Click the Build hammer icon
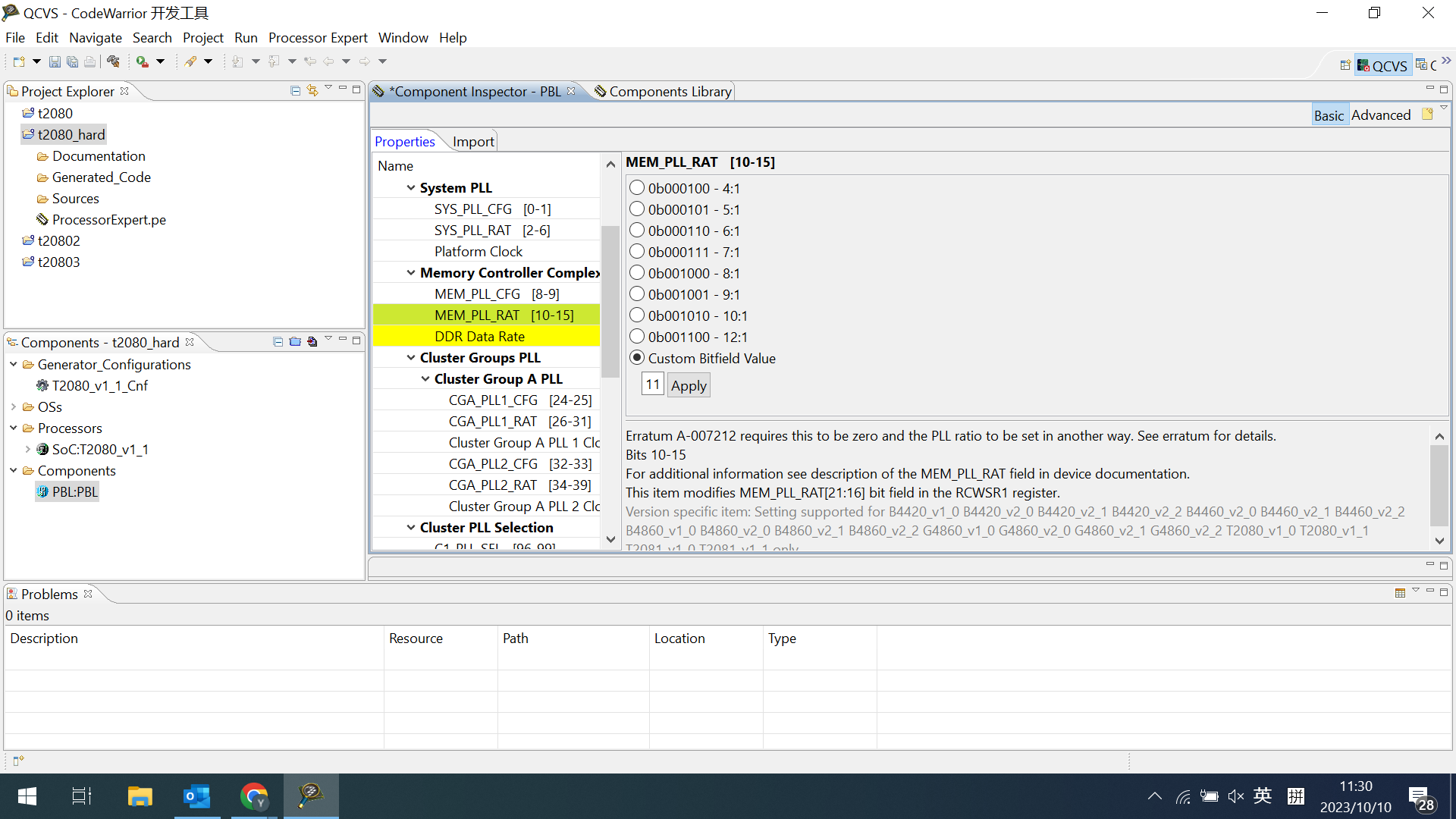 click(x=114, y=61)
